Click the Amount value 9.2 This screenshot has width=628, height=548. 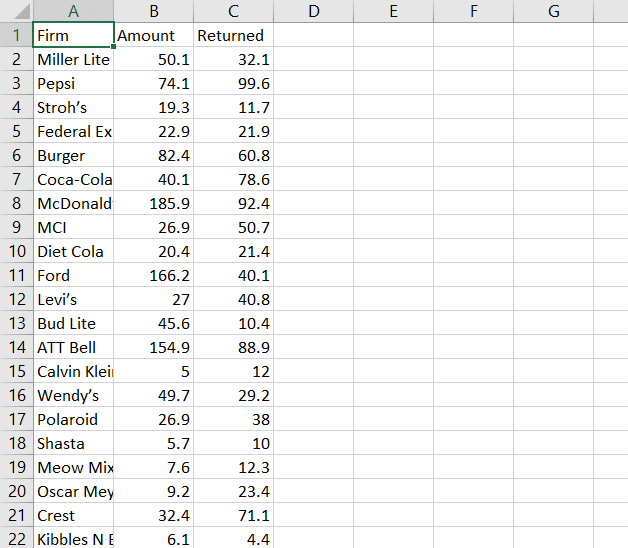point(154,491)
